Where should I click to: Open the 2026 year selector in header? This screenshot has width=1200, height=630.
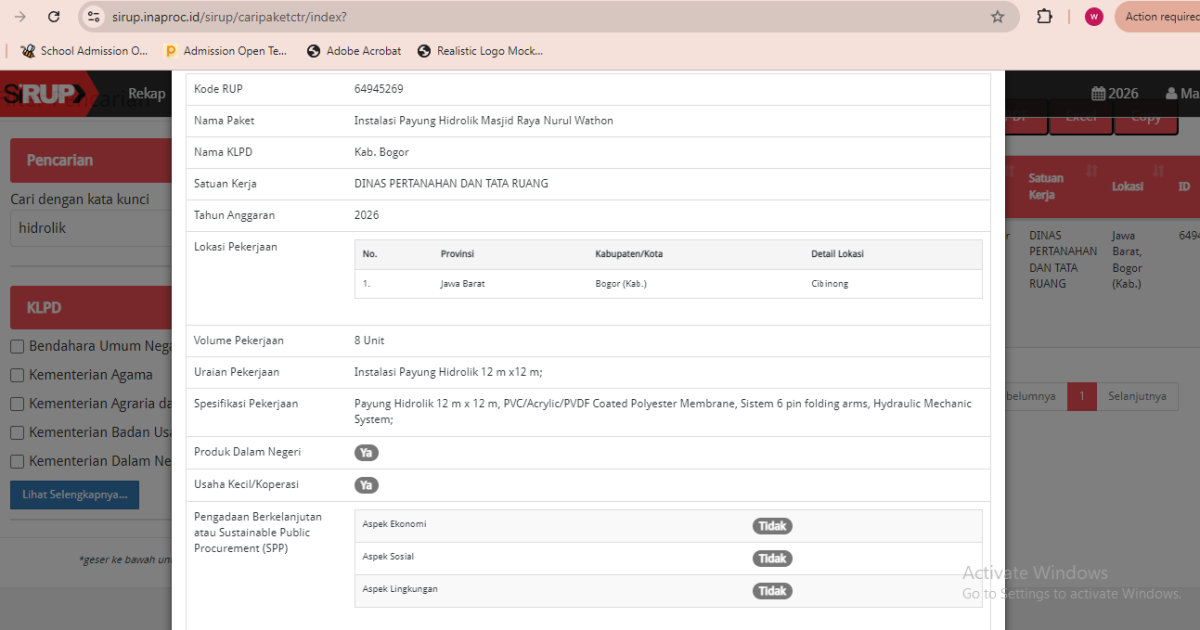coord(1115,93)
